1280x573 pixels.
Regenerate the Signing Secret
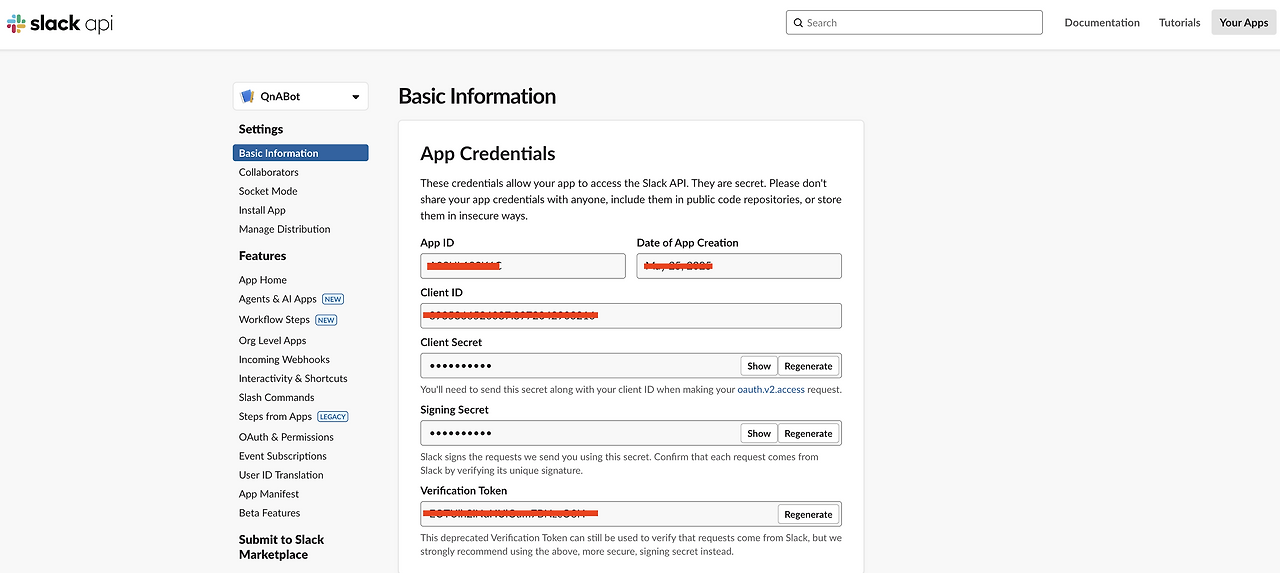808,433
